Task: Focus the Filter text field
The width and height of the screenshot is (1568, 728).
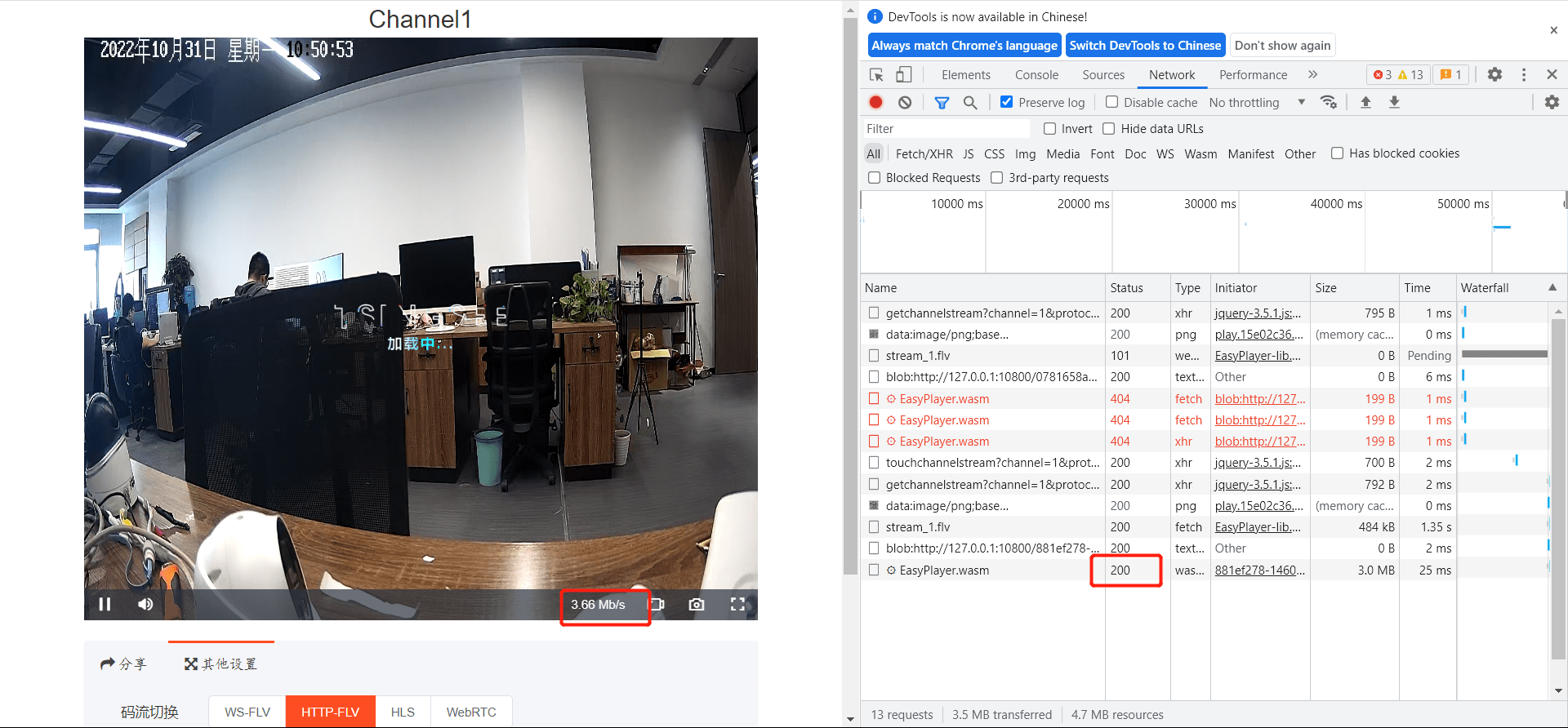Action: (x=947, y=129)
